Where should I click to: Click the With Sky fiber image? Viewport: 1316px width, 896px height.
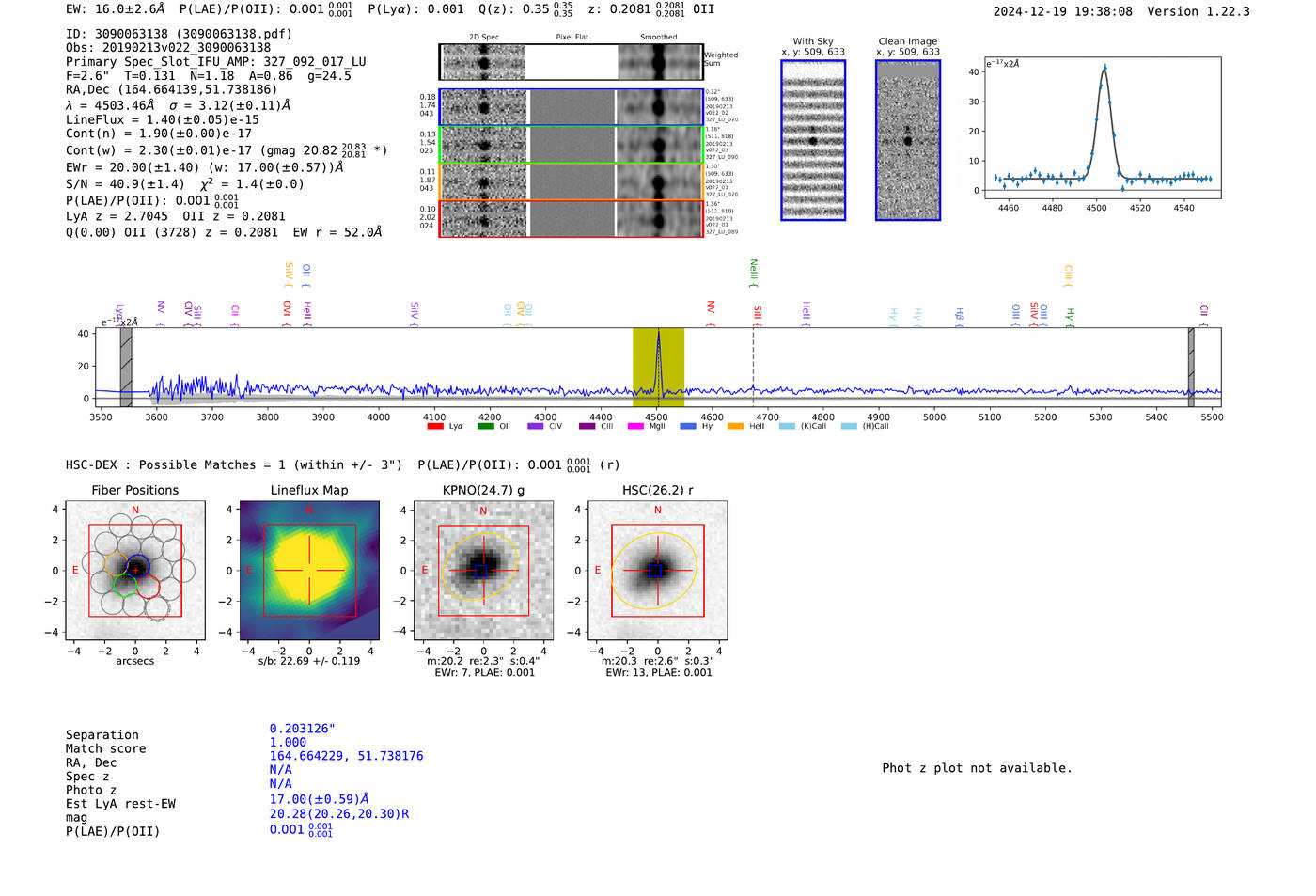(x=813, y=141)
